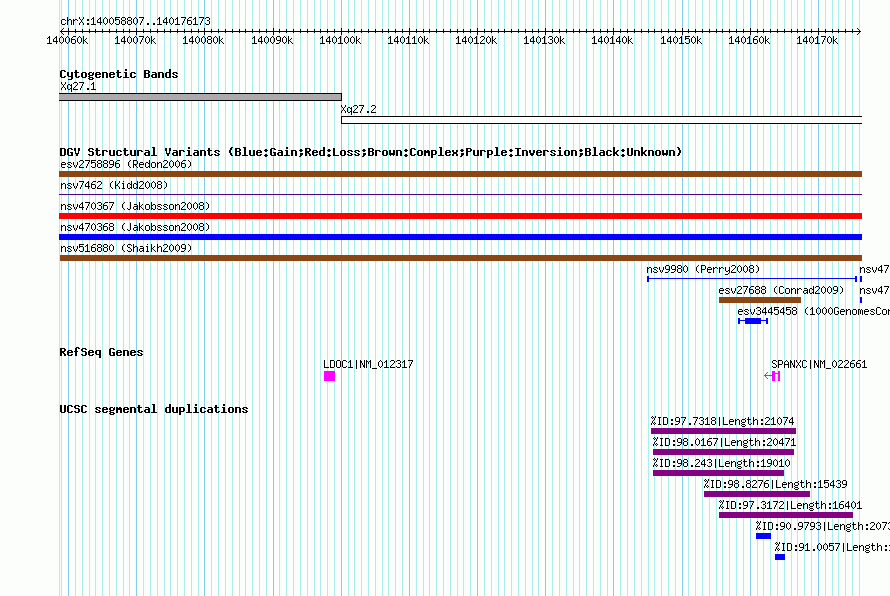Click the 140150k ruler tick label
The width and height of the screenshot is (890, 596).
click(x=681, y=40)
